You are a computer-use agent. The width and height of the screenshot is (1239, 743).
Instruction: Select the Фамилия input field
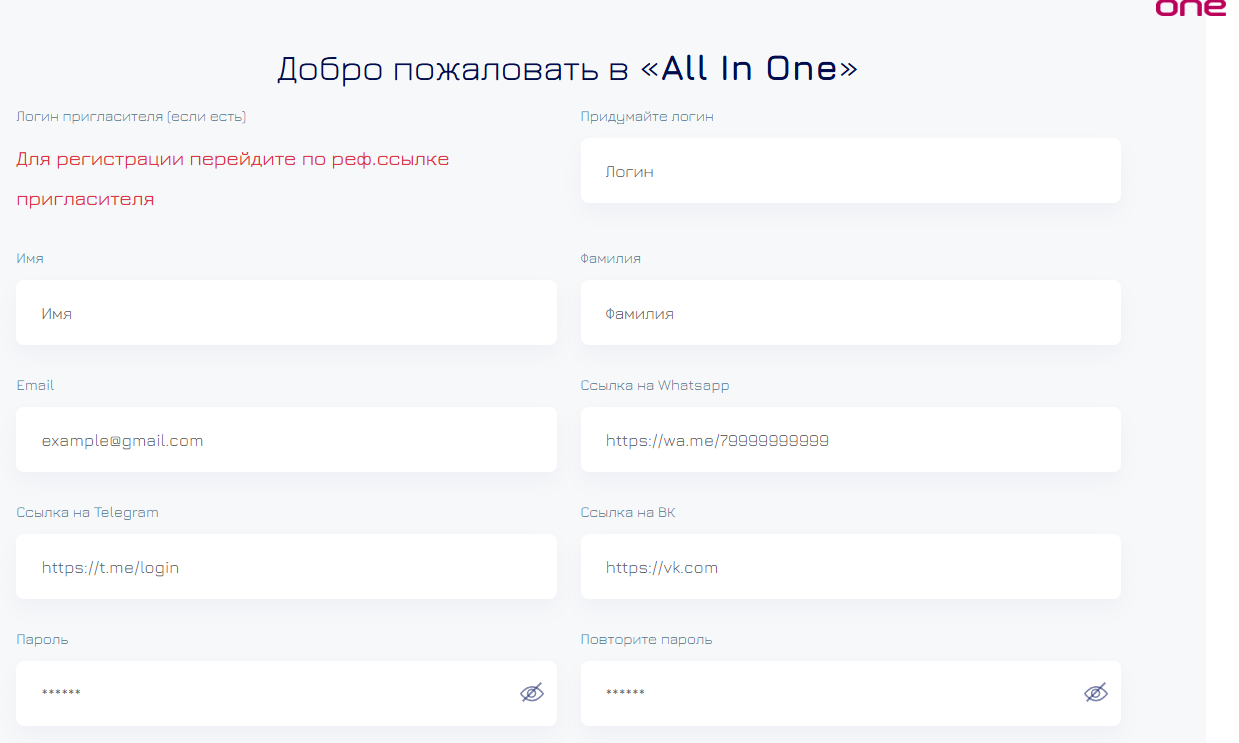click(x=850, y=313)
